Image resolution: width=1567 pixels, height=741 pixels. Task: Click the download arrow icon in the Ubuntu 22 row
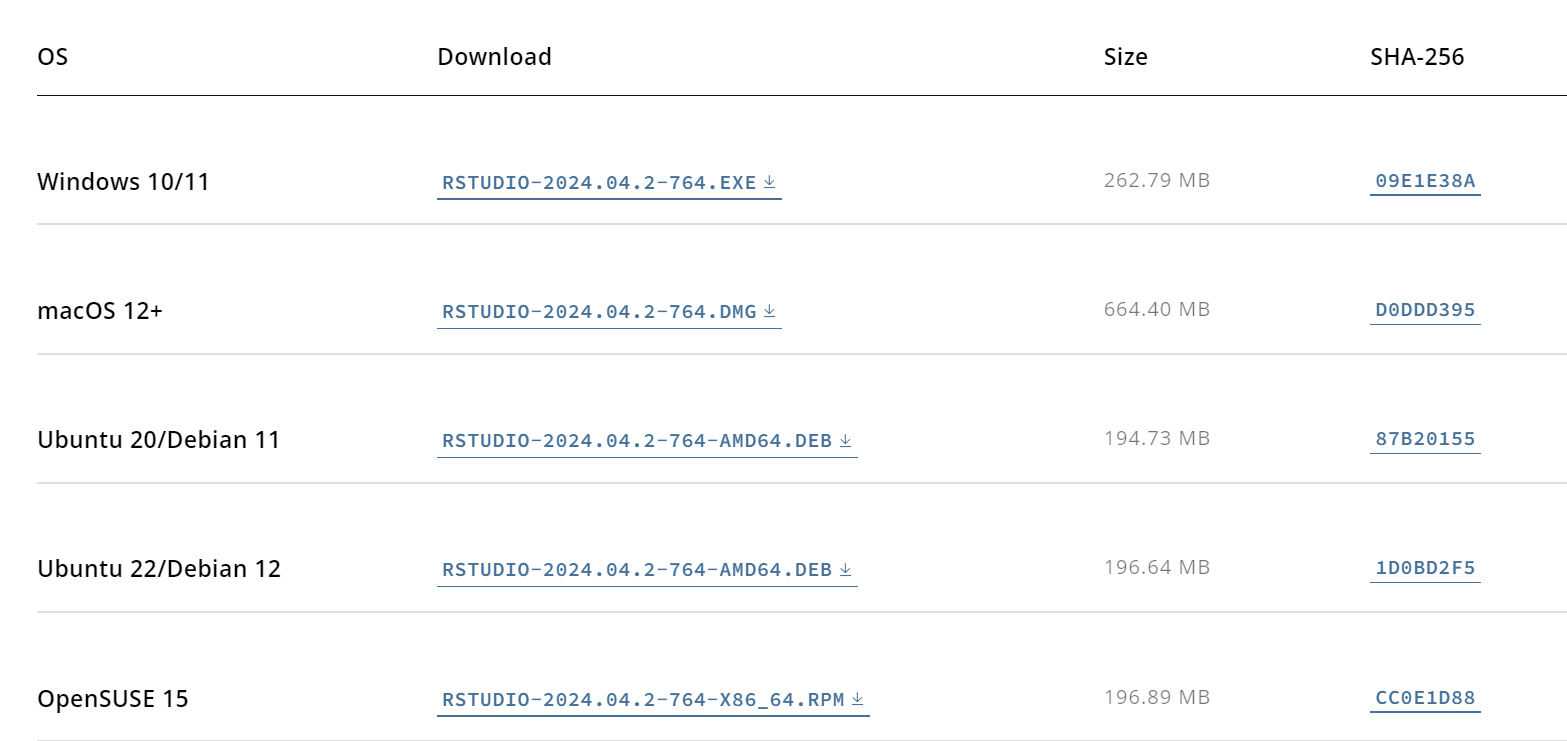click(x=845, y=569)
